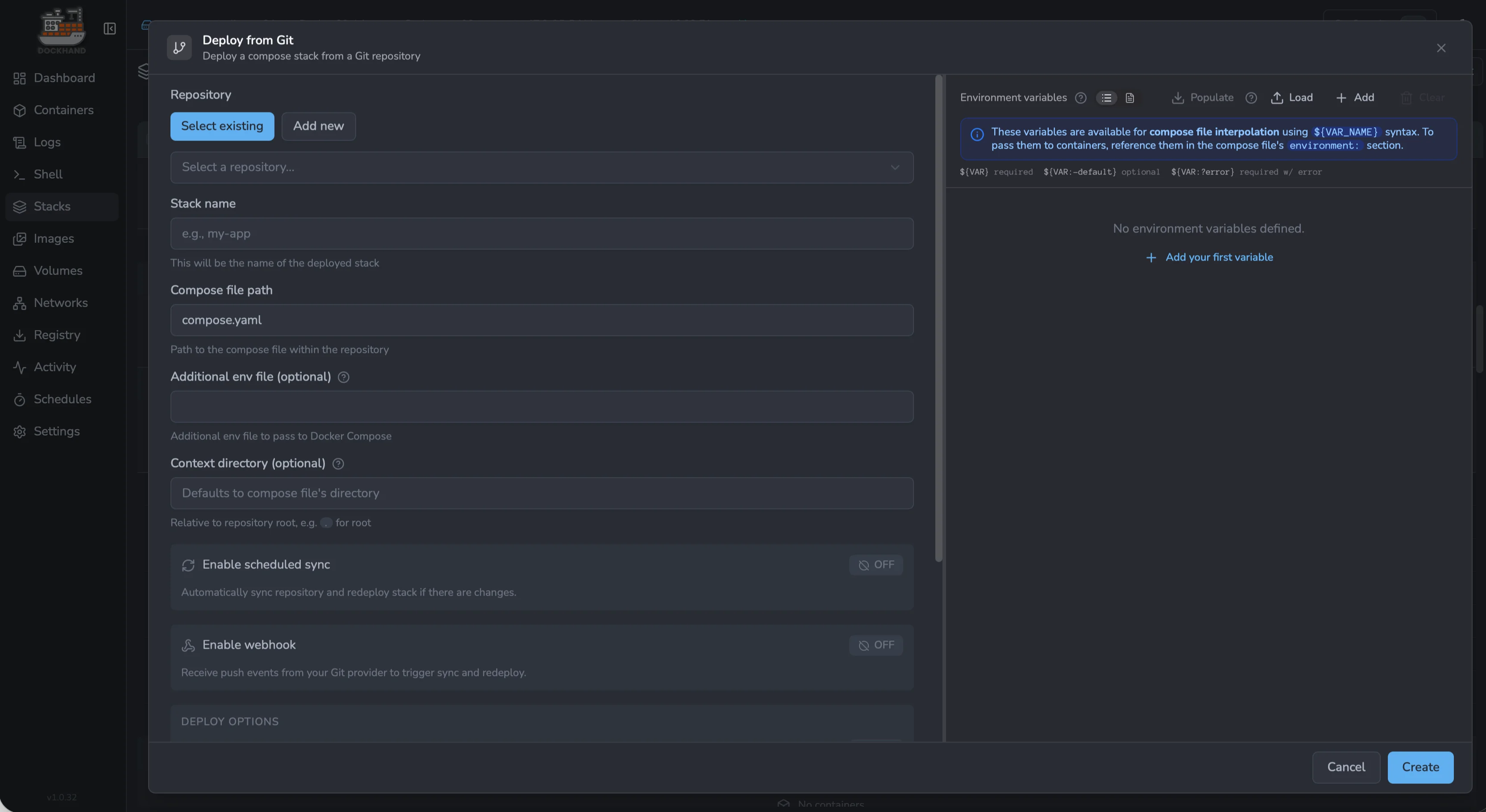Click the version v1.0.32 label
The width and height of the screenshot is (1486, 812).
pos(62,797)
